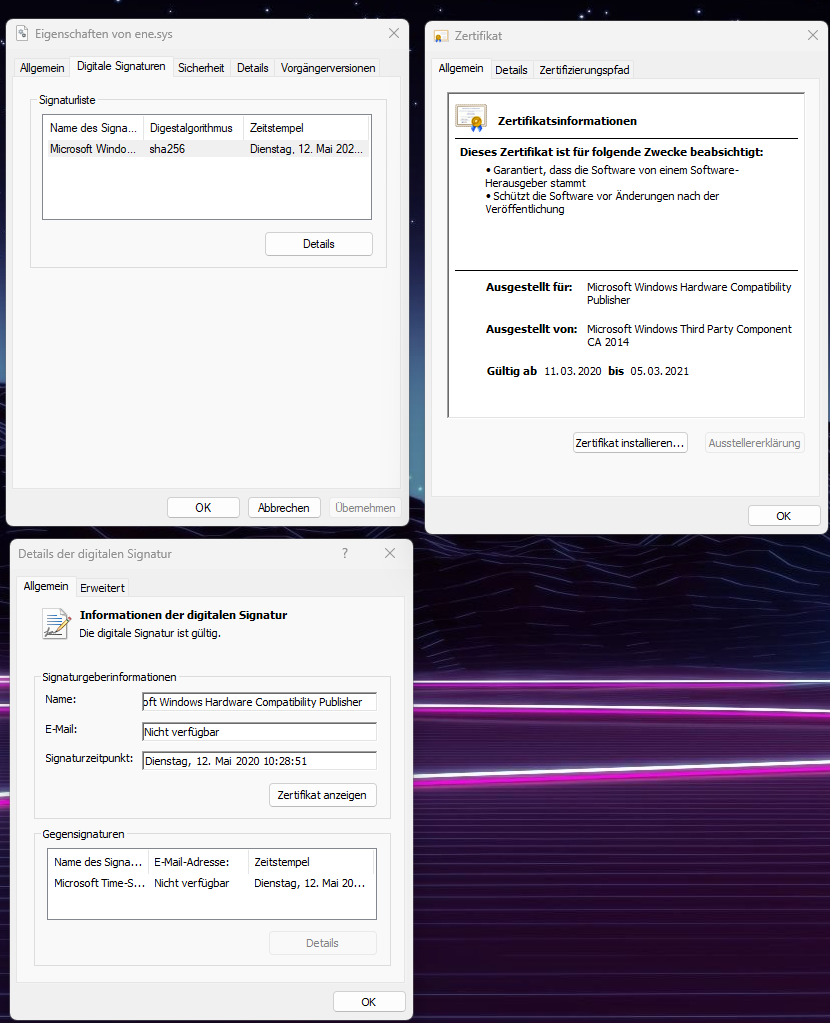Select the Digitale Signaturen tab
This screenshot has width=830, height=1023.
(x=121, y=67)
